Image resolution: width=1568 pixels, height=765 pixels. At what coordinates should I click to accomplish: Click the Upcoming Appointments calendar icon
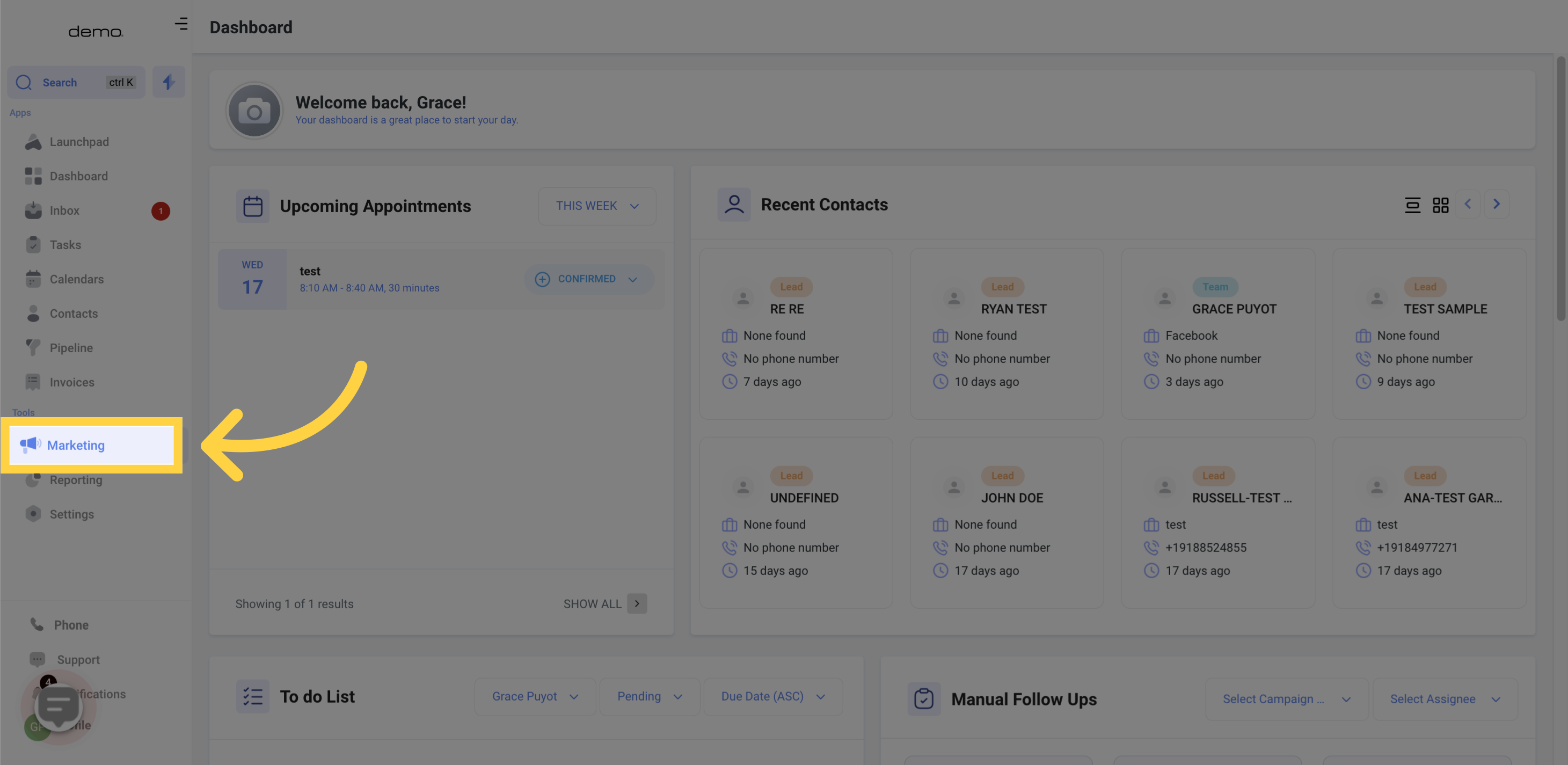(253, 206)
